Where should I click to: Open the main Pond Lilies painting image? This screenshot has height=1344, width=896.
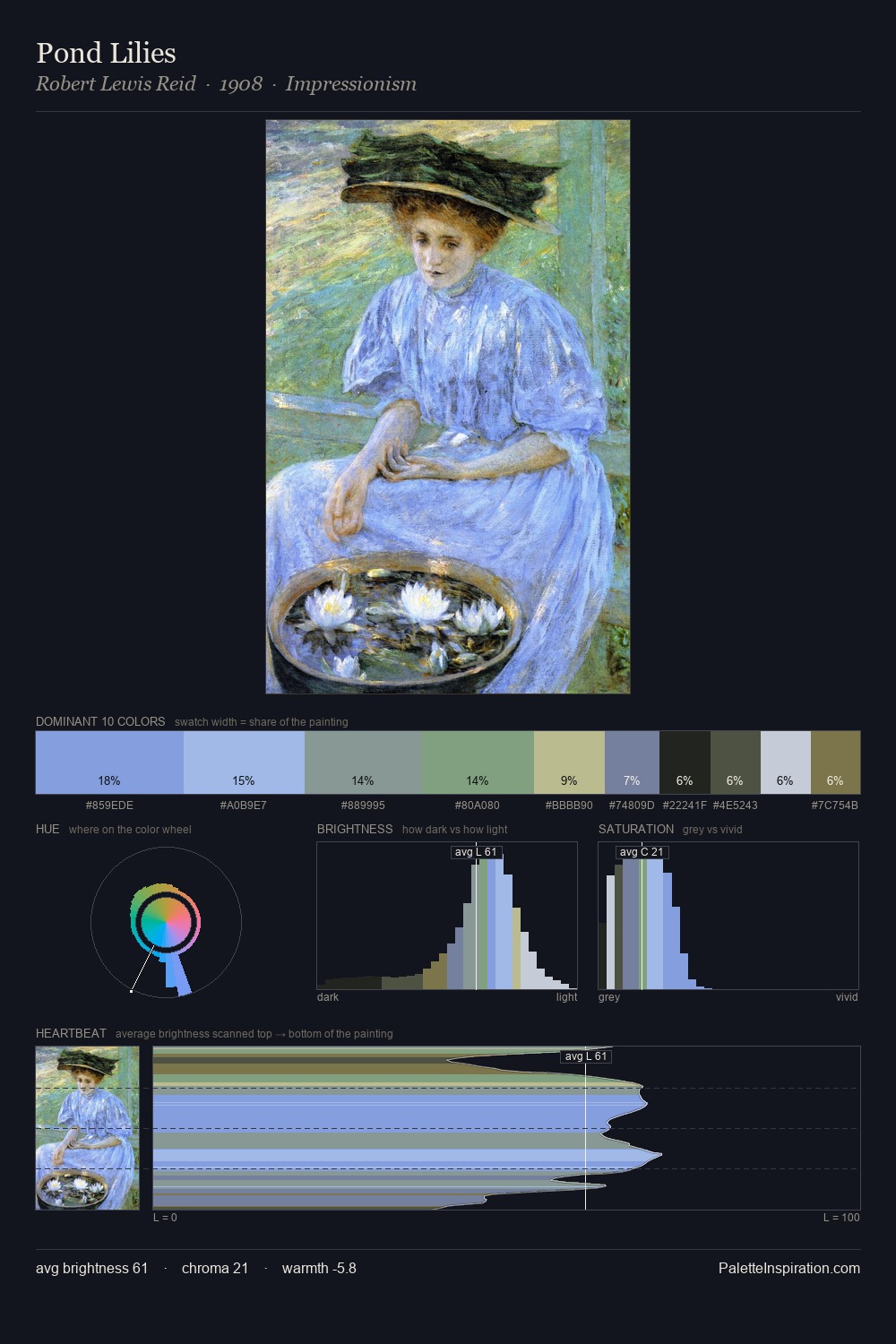click(x=448, y=407)
